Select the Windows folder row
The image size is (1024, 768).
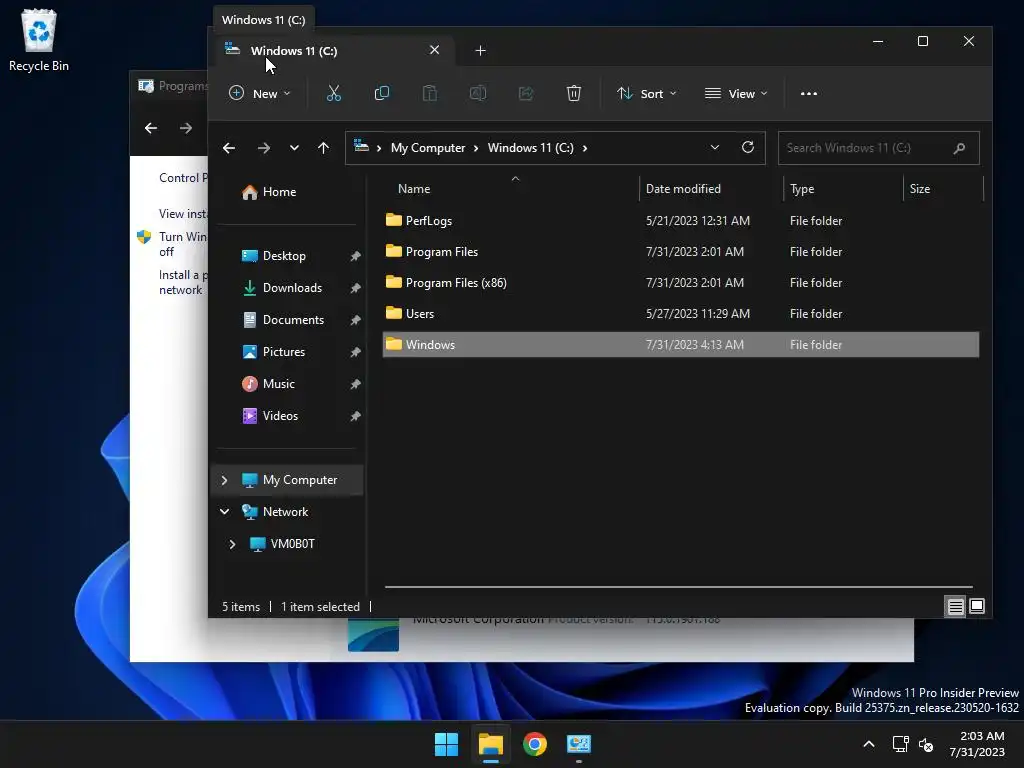(x=680, y=345)
